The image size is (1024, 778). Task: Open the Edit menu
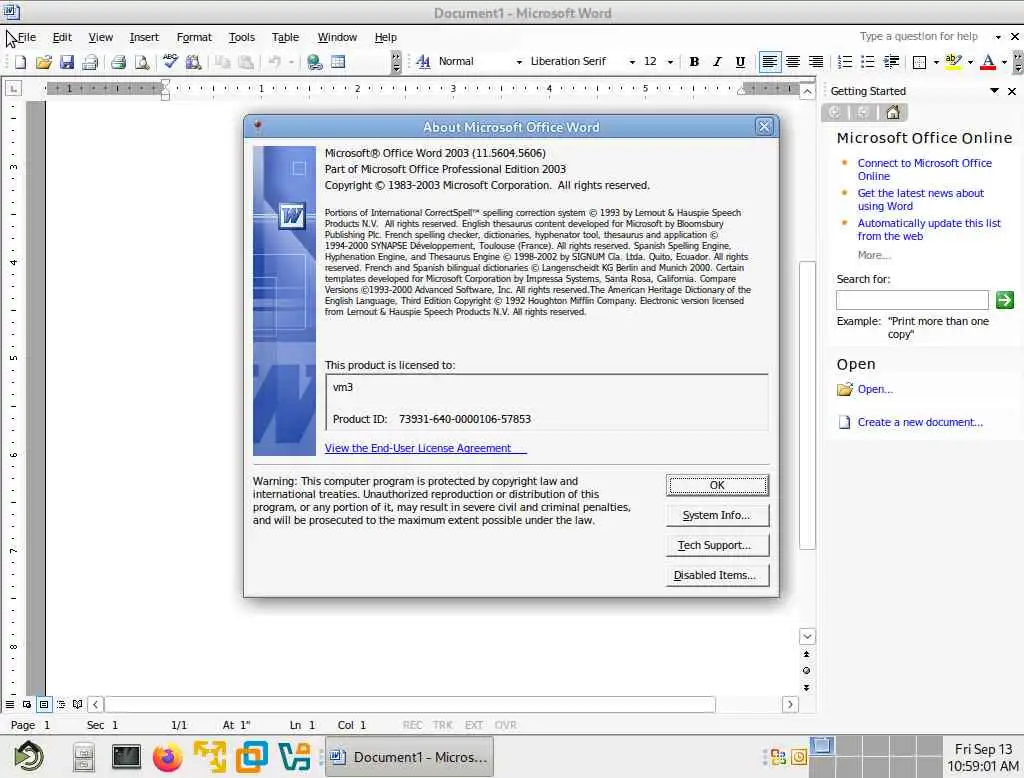[62, 37]
